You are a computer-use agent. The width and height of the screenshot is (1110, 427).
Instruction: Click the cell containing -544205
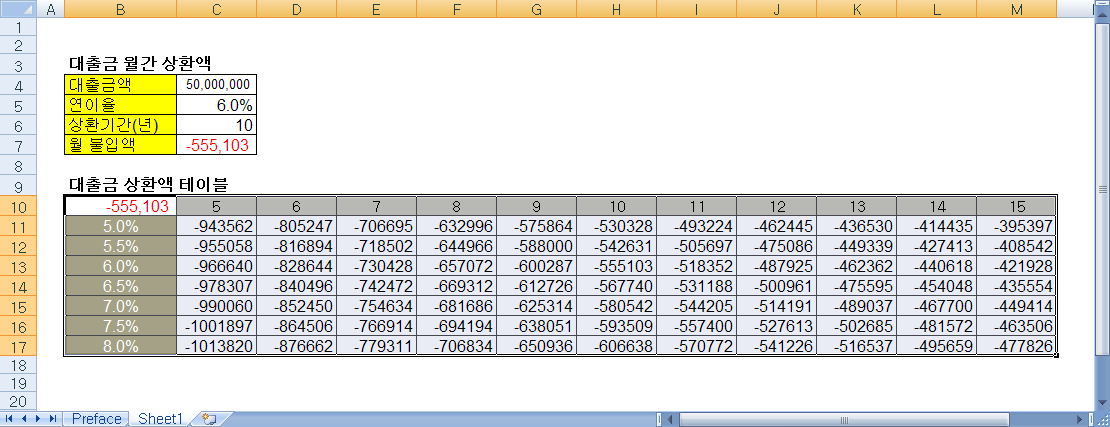click(x=697, y=307)
